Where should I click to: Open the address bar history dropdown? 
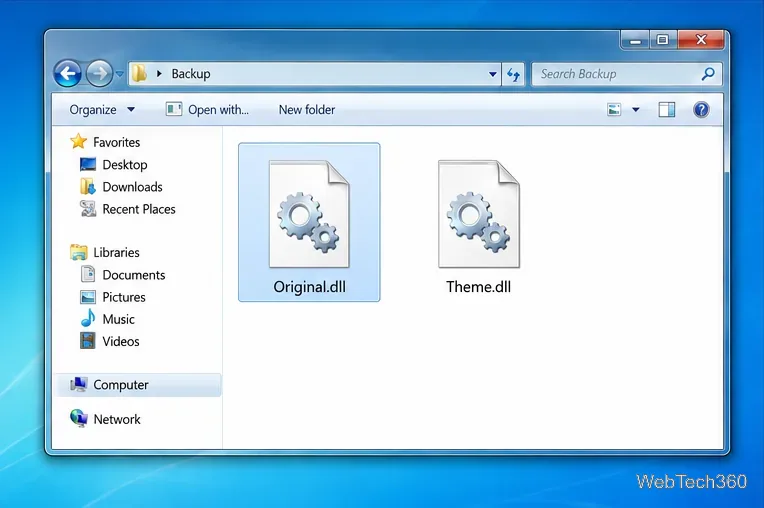(493, 74)
